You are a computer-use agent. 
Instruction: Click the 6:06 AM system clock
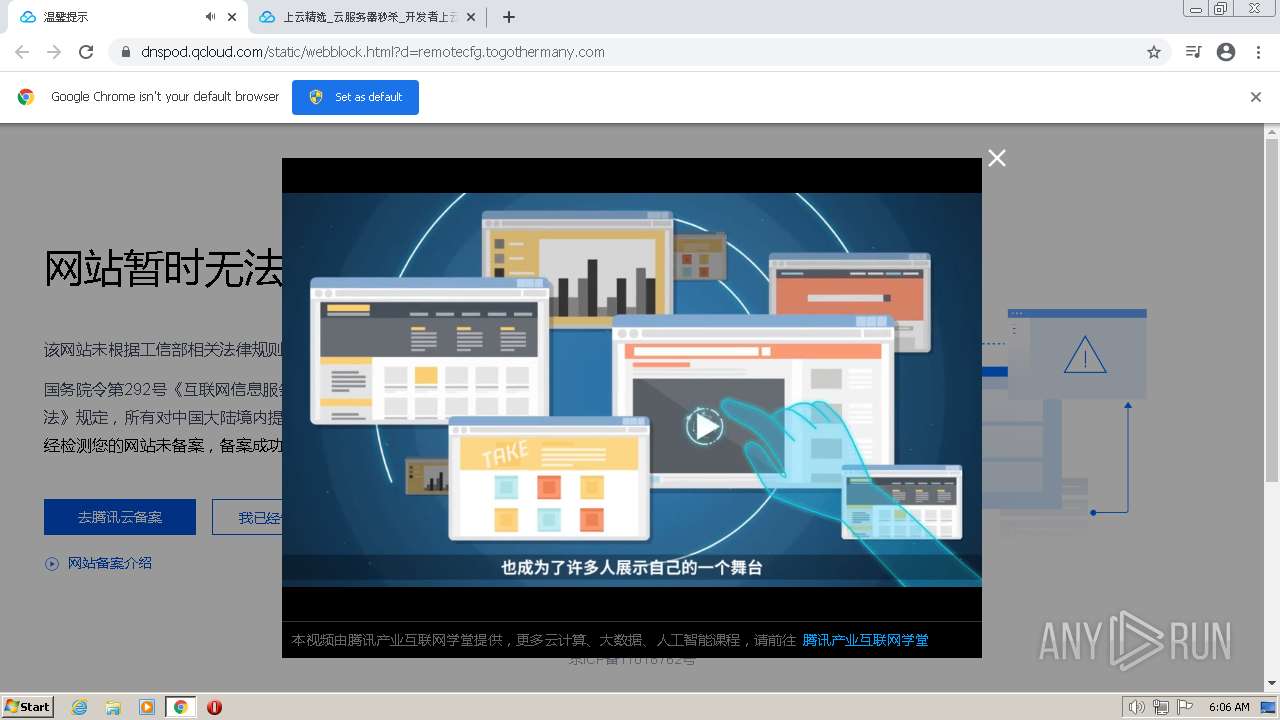tap(1229, 707)
